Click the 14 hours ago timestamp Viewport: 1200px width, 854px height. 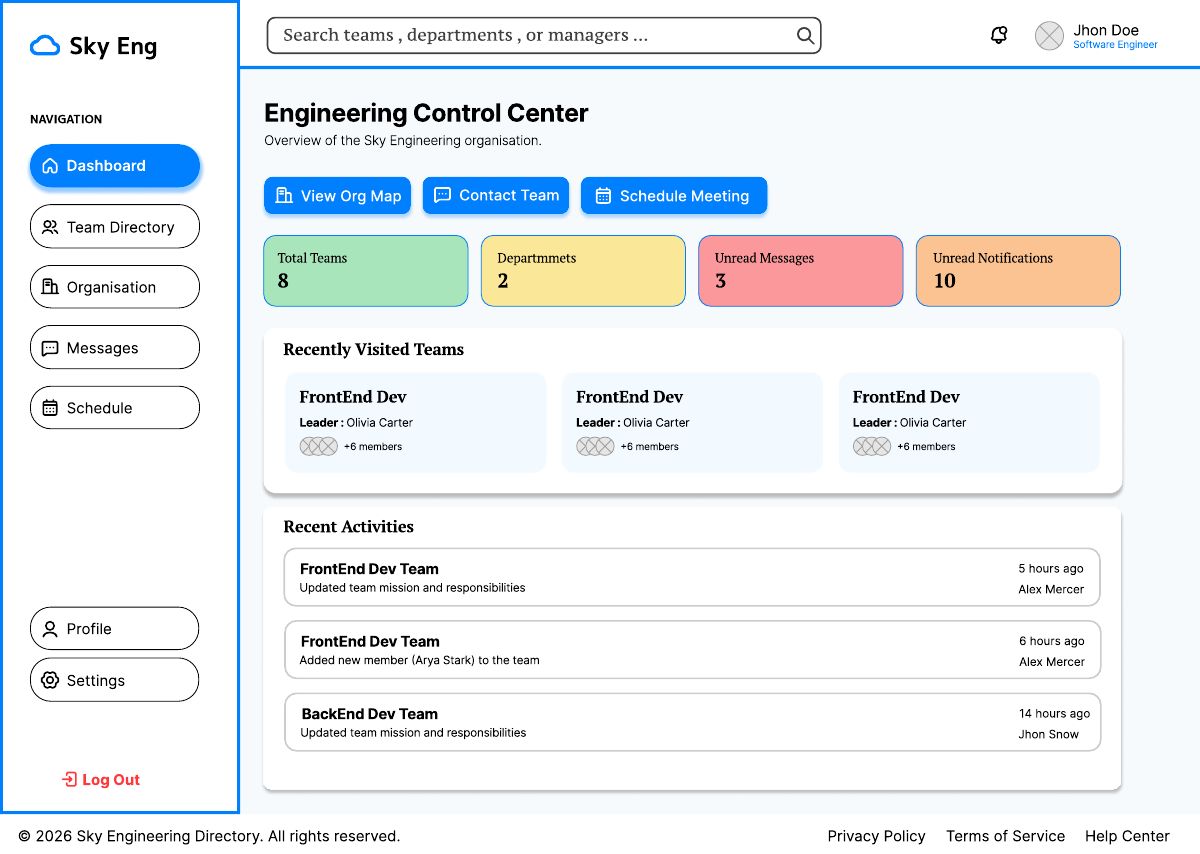point(1054,714)
